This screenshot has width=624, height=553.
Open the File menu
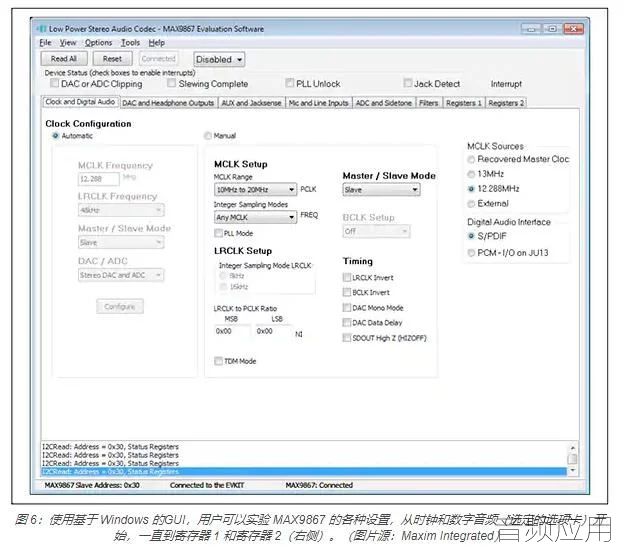pos(45,43)
